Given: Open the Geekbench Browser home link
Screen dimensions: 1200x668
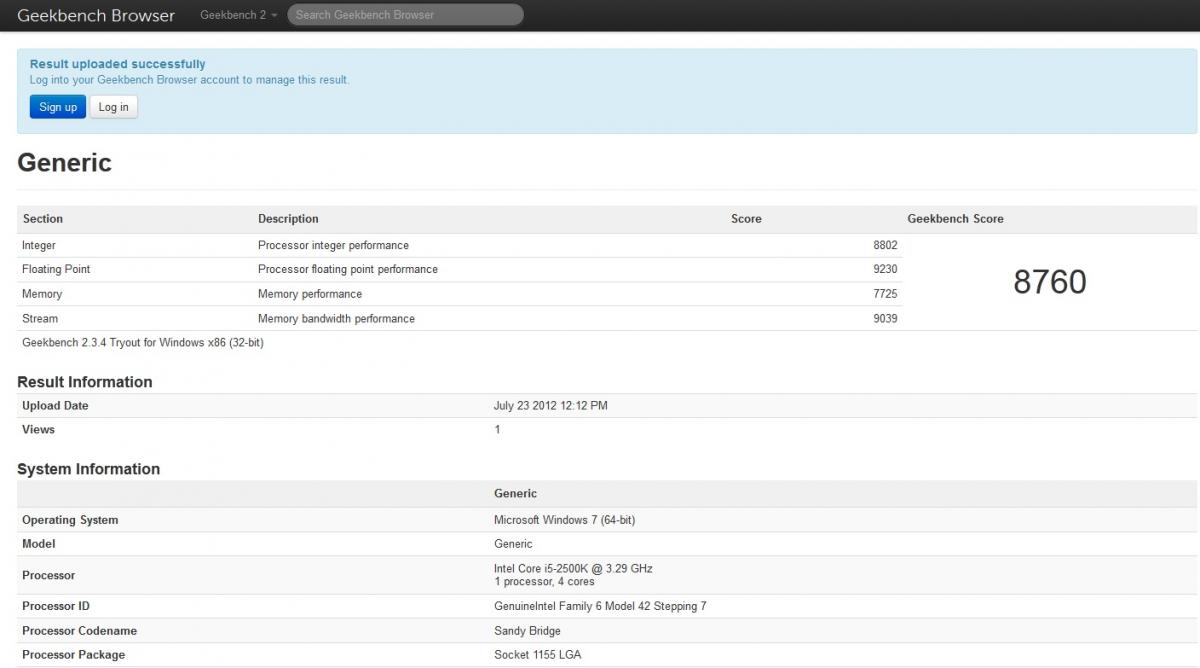Looking at the screenshot, I should coord(96,15).
